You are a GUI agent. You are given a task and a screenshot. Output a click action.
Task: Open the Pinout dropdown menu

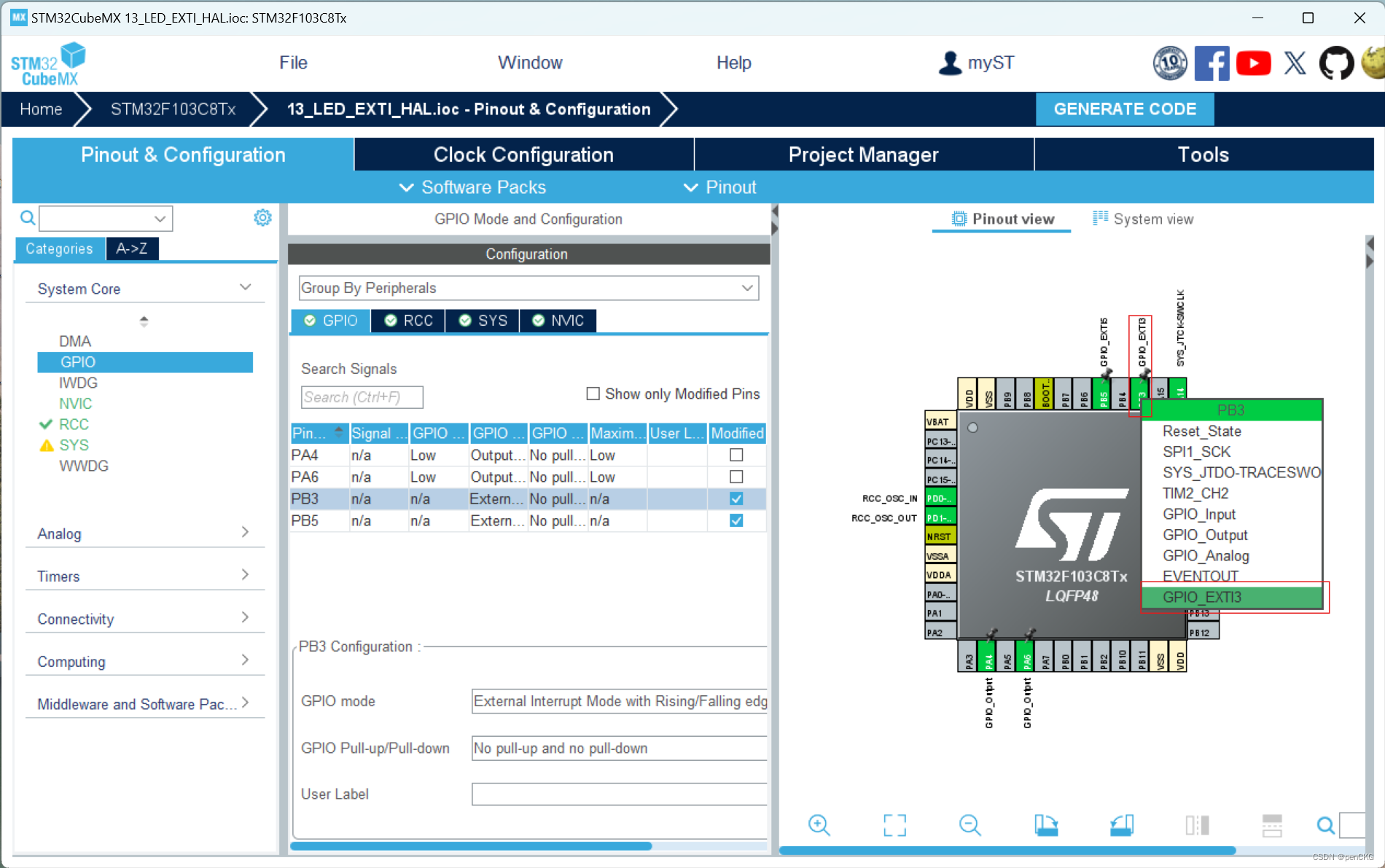(720, 187)
